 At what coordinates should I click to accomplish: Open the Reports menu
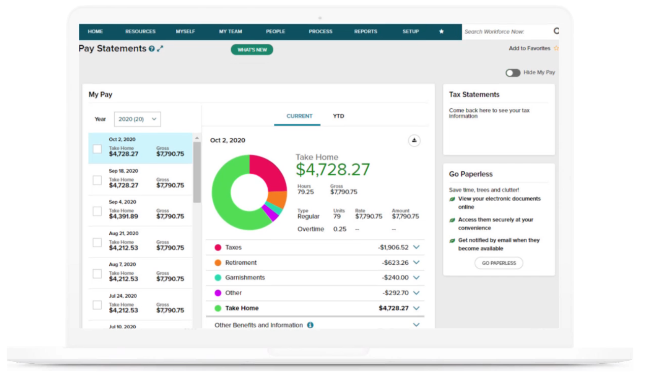coord(365,31)
